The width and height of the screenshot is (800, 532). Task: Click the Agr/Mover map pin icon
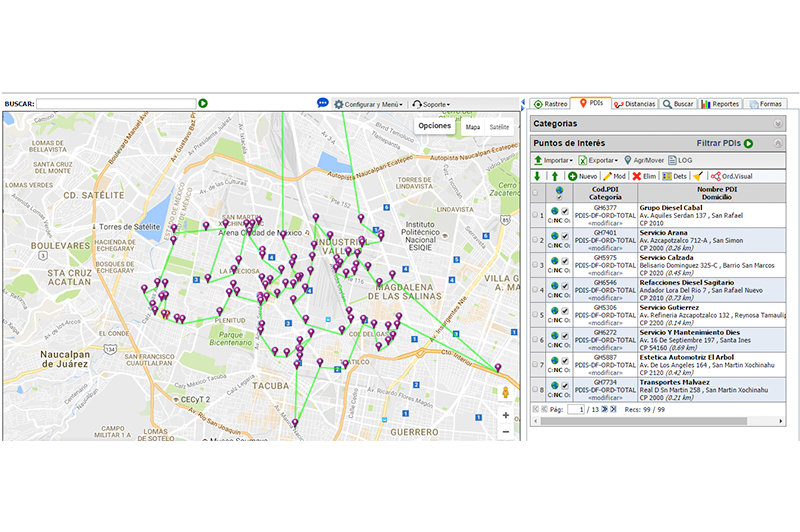pyautogui.click(x=628, y=160)
